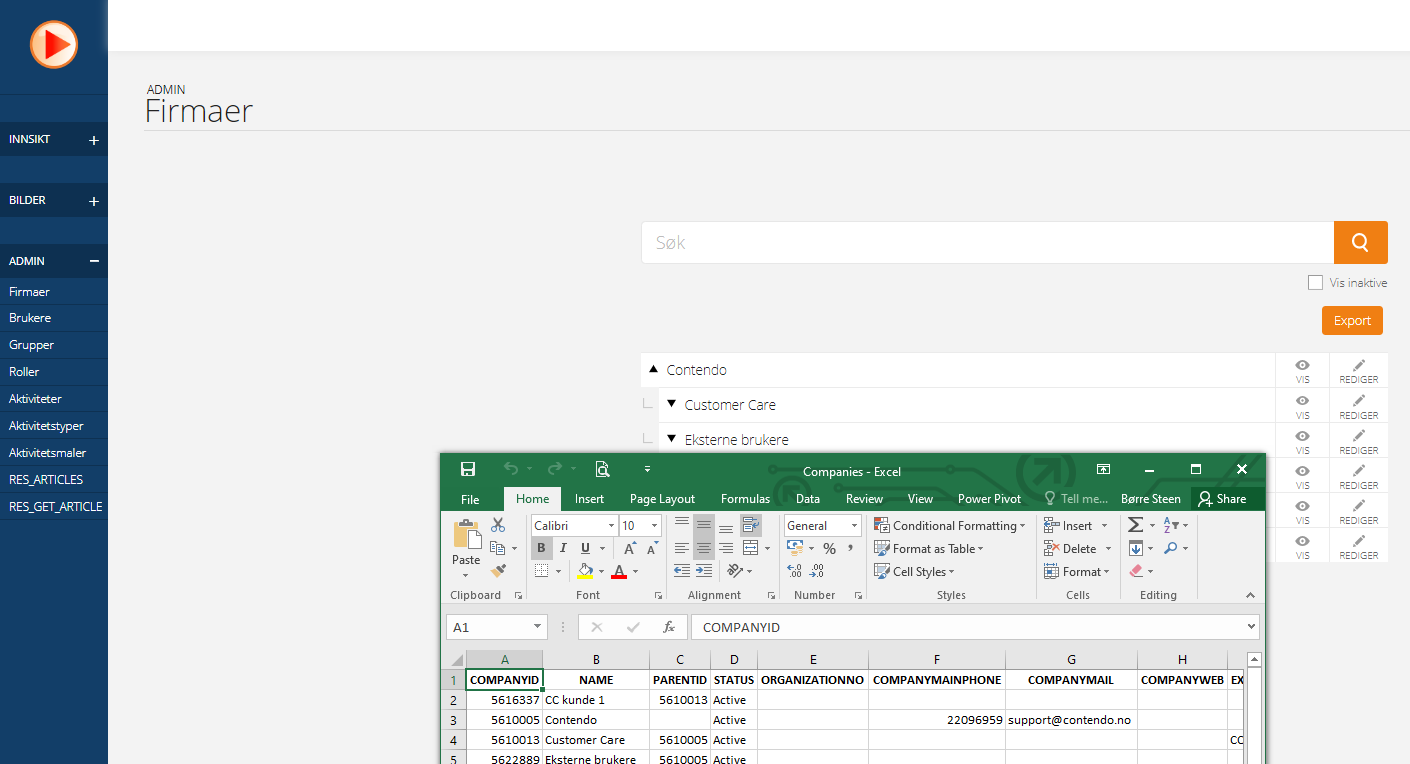Apply percent style number format
1410x764 pixels.
(x=829, y=548)
